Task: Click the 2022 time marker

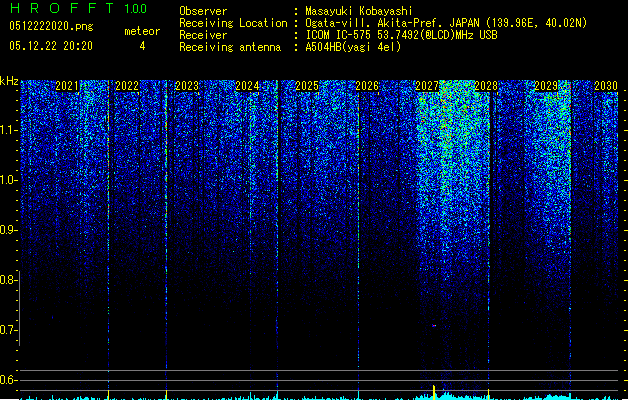Action: pyautogui.click(x=127, y=86)
